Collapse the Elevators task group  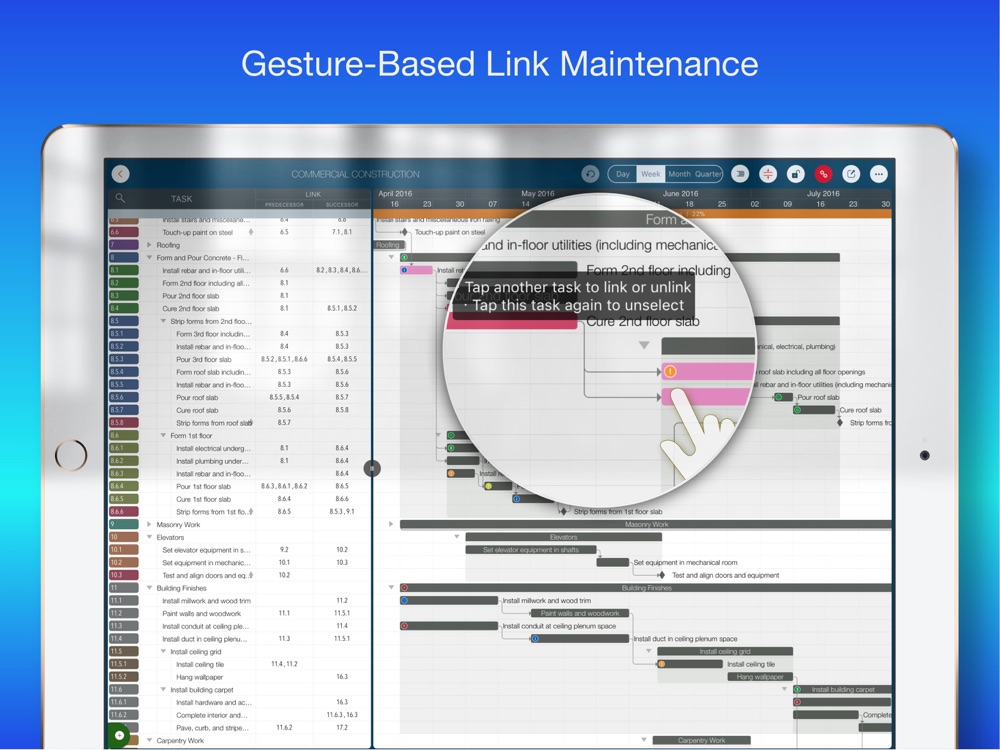[x=150, y=537]
